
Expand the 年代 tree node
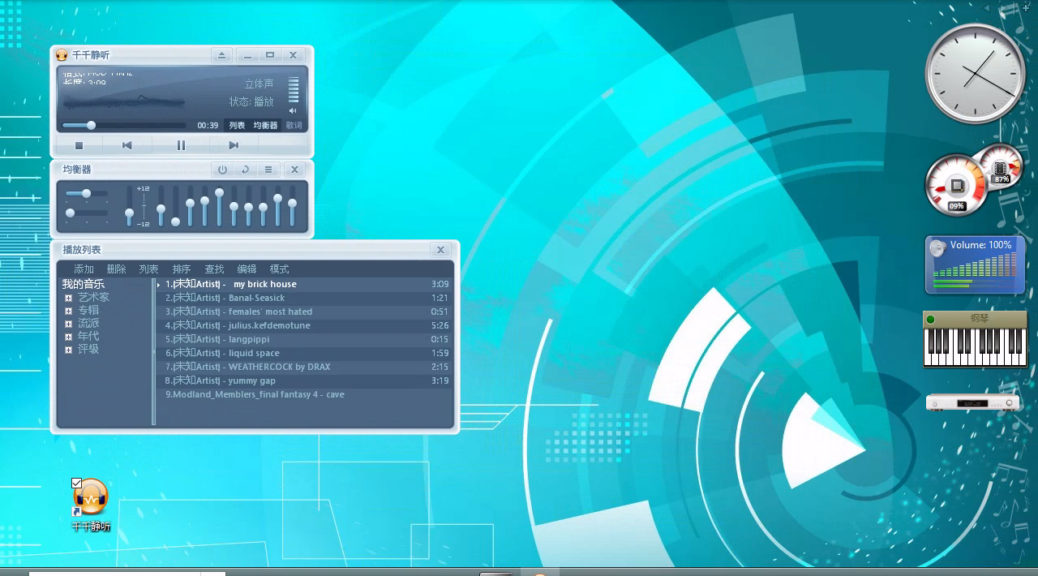68,336
